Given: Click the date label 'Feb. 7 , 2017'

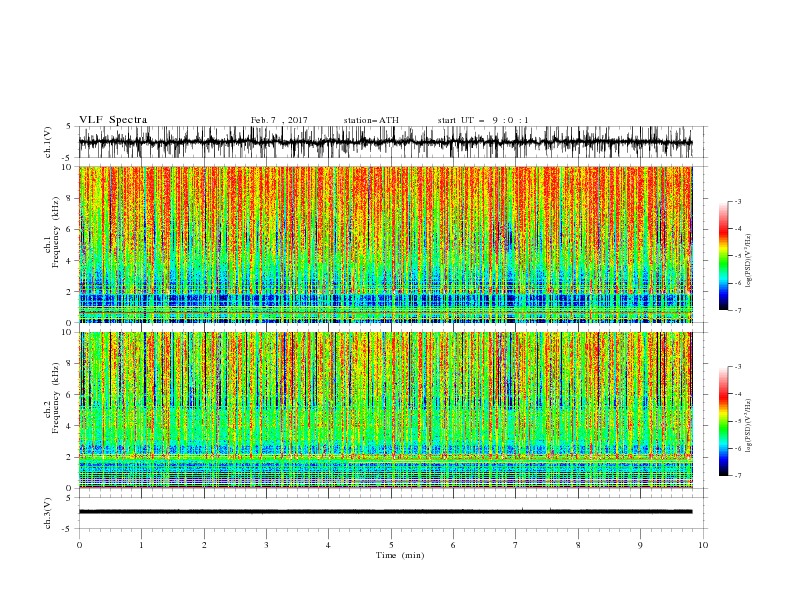Looking at the screenshot, I should click(x=279, y=120).
